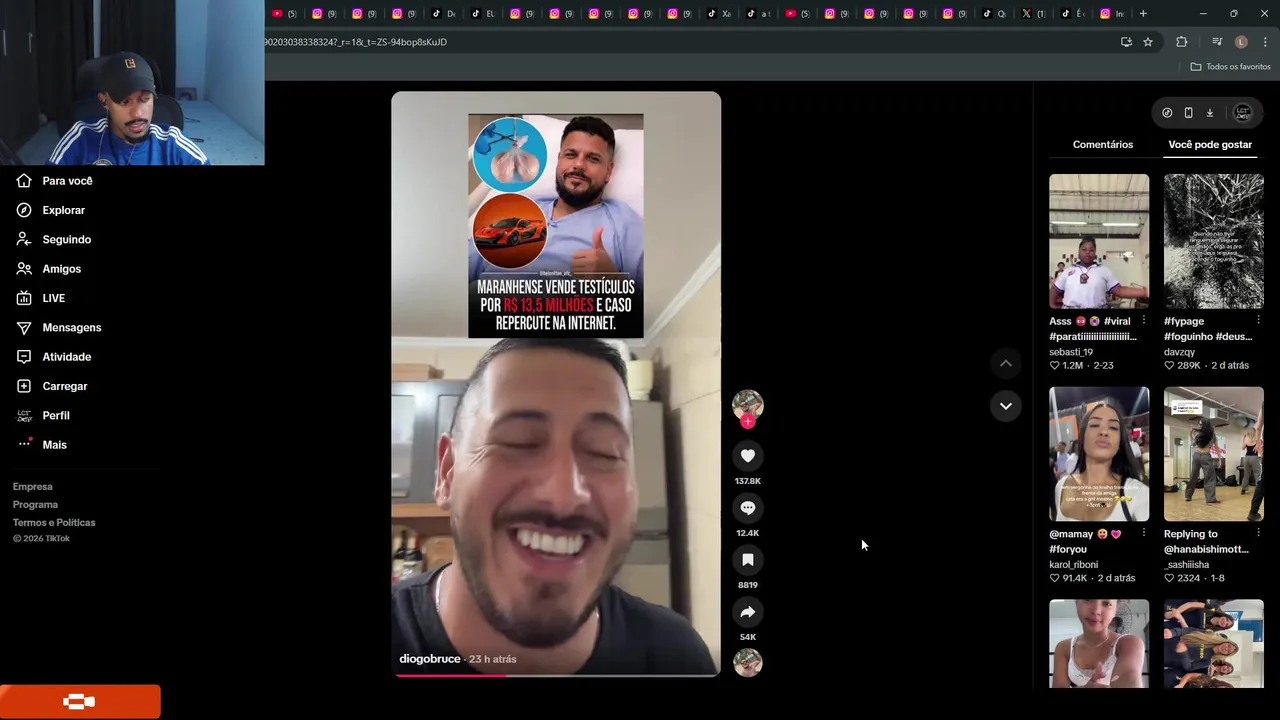Bookmark this page with the star icon
Viewport: 1280px width, 720px height.
coord(1148,42)
